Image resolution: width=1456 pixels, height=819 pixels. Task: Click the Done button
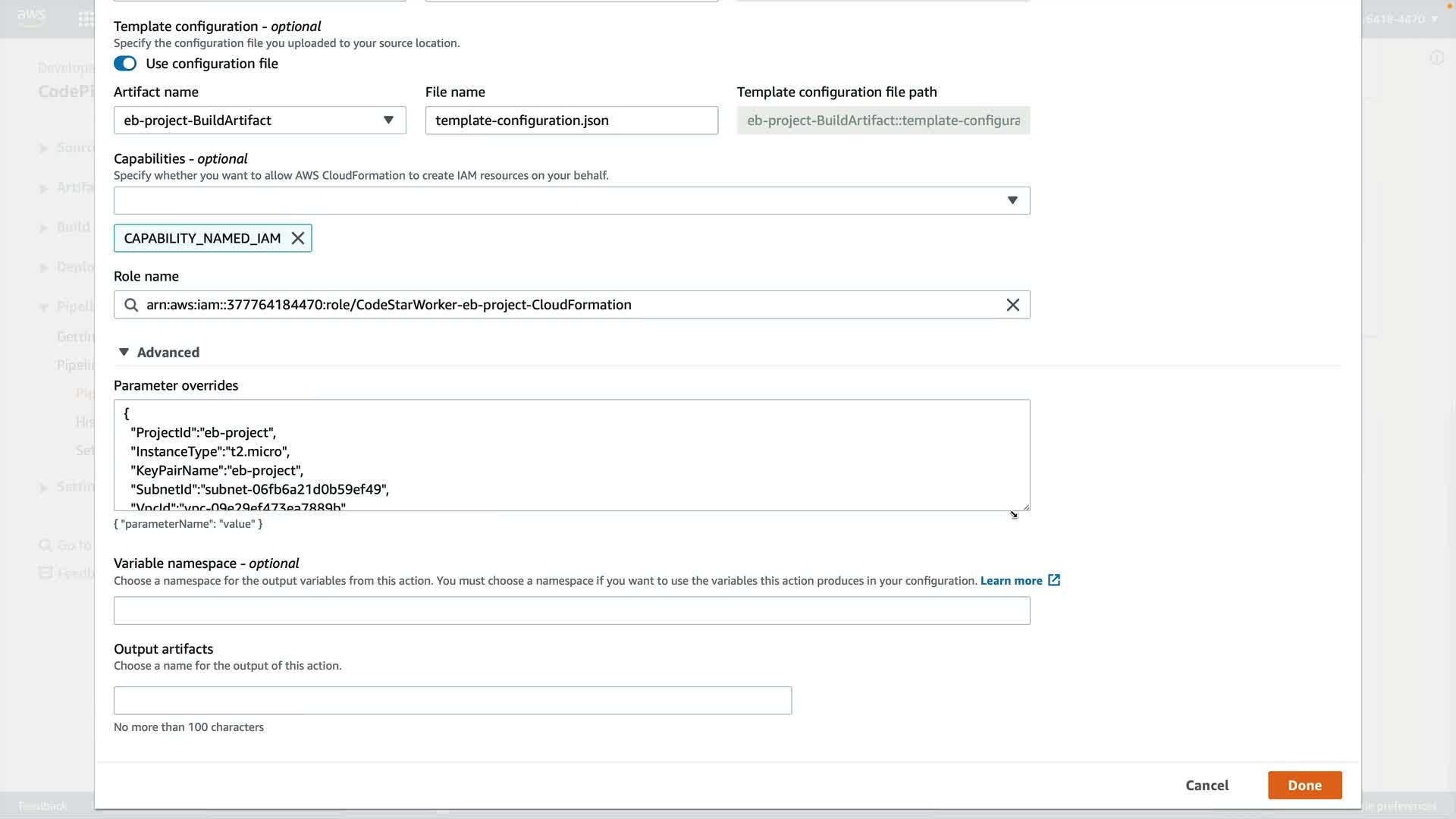[1304, 786]
